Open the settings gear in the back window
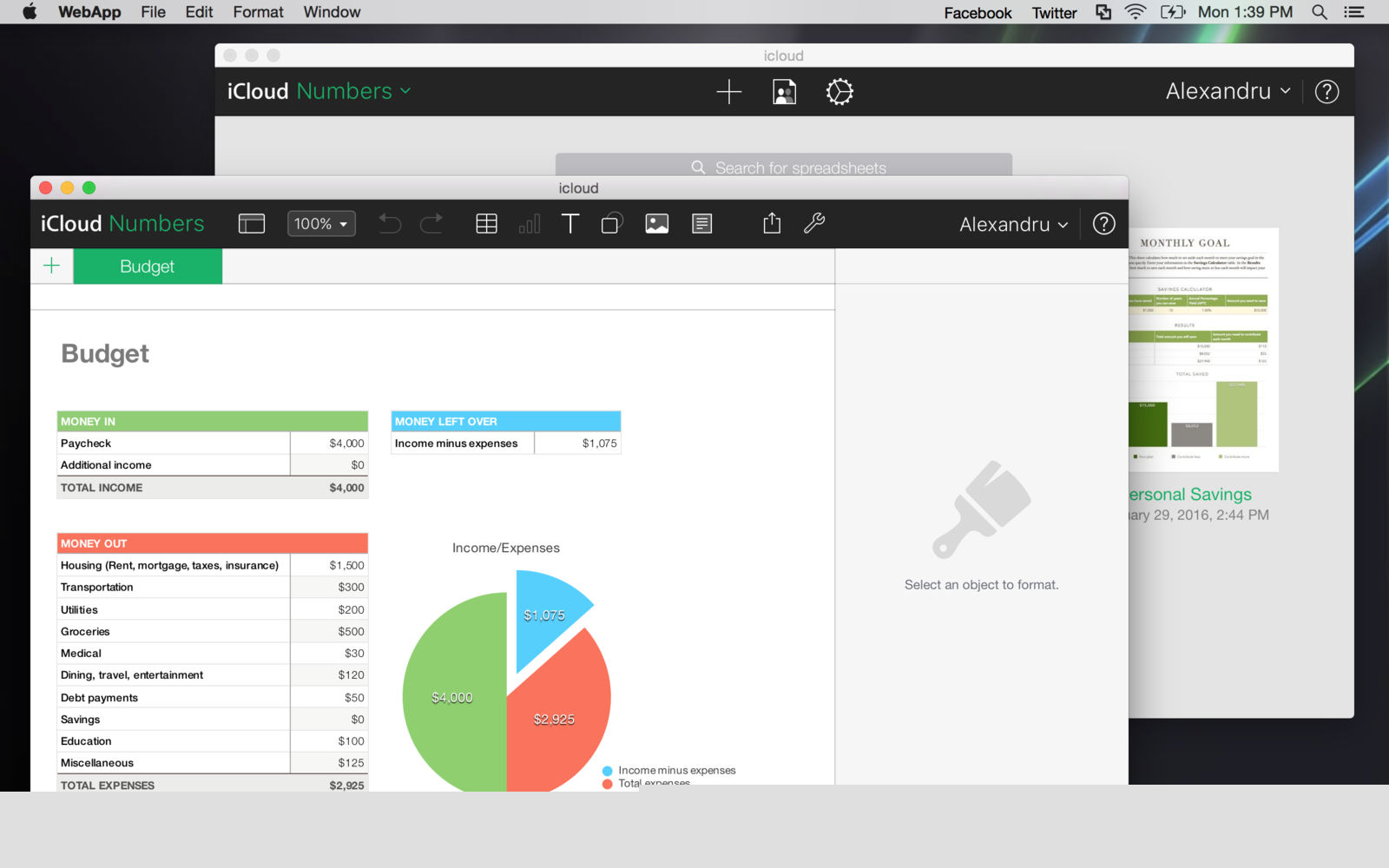1389x868 pixels. 839,91
